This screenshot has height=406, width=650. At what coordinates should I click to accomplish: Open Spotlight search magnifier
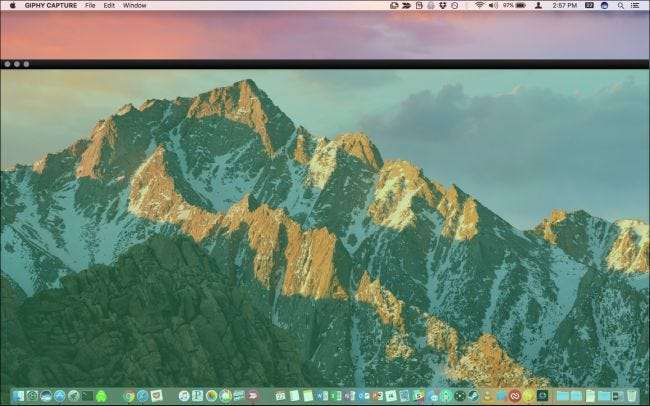tap(619, 5)
